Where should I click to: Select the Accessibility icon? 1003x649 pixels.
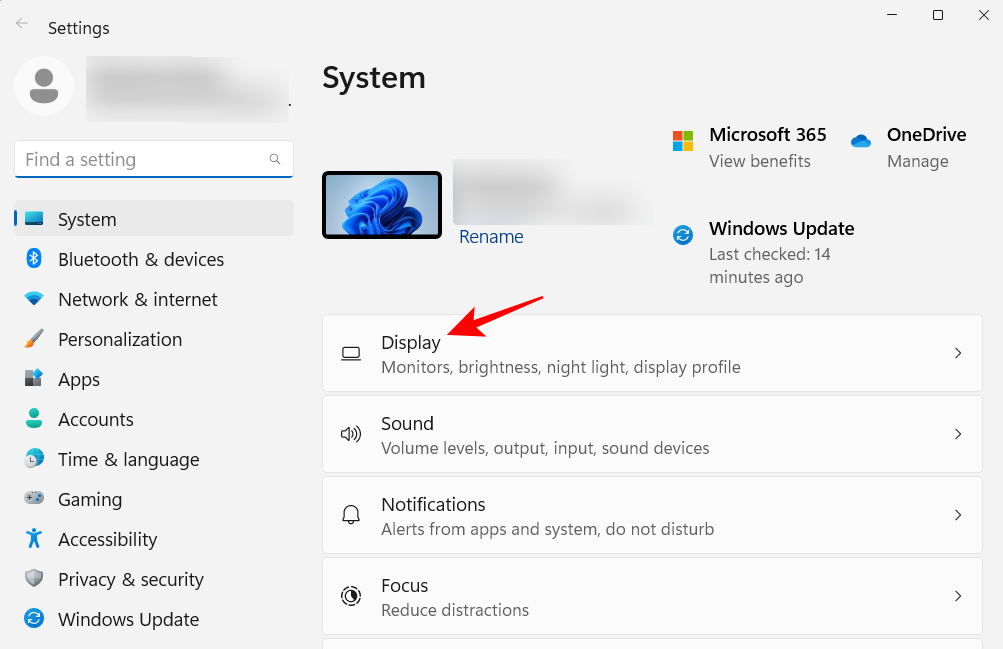pyautogui.click(x=34, y=539)
